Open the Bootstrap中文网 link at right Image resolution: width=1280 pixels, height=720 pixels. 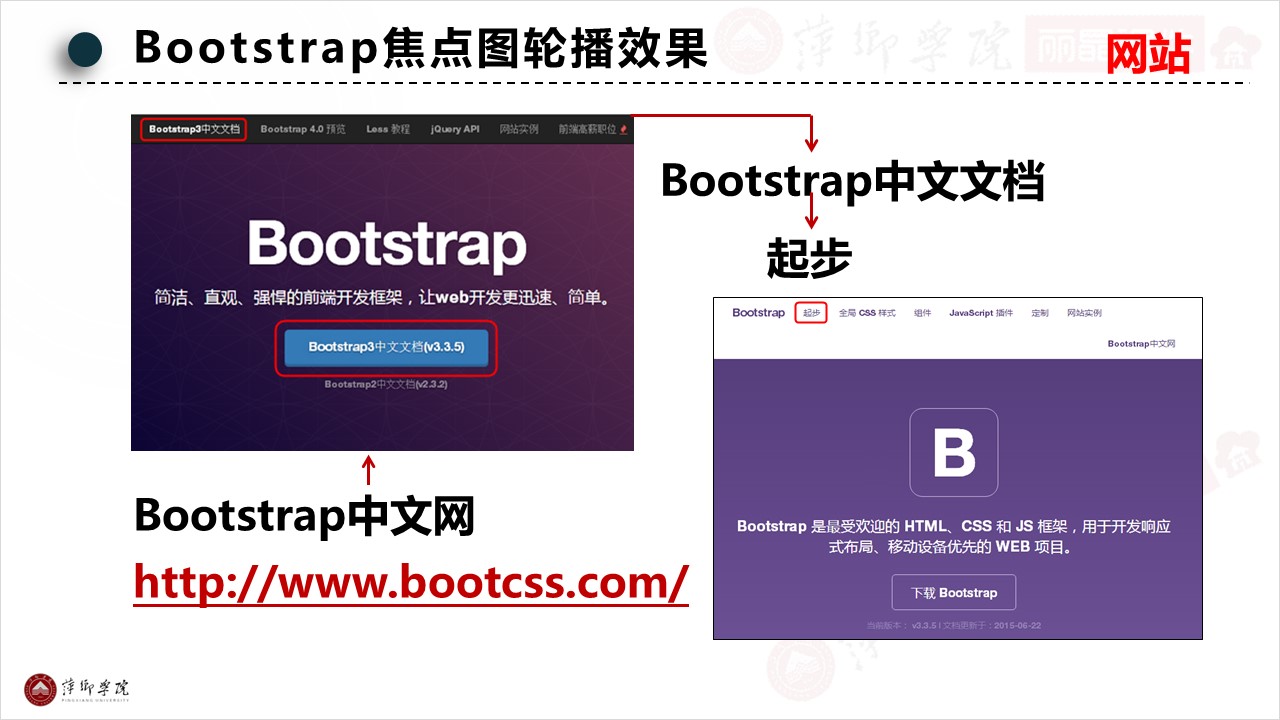point(1141,344)
